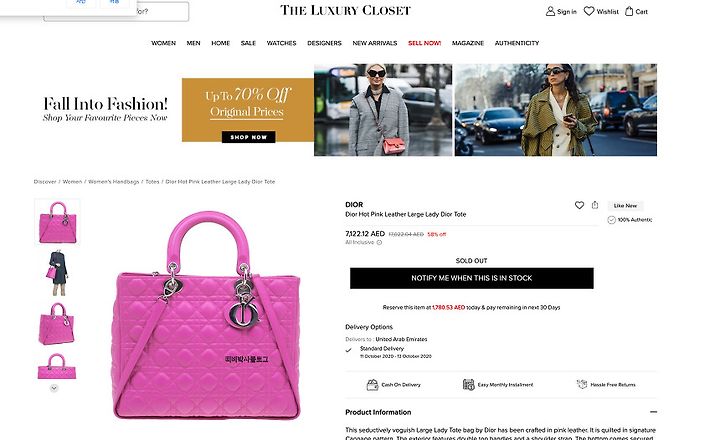
Task: Click the 100% Authentic check badge
Action: tap(611, 220)
